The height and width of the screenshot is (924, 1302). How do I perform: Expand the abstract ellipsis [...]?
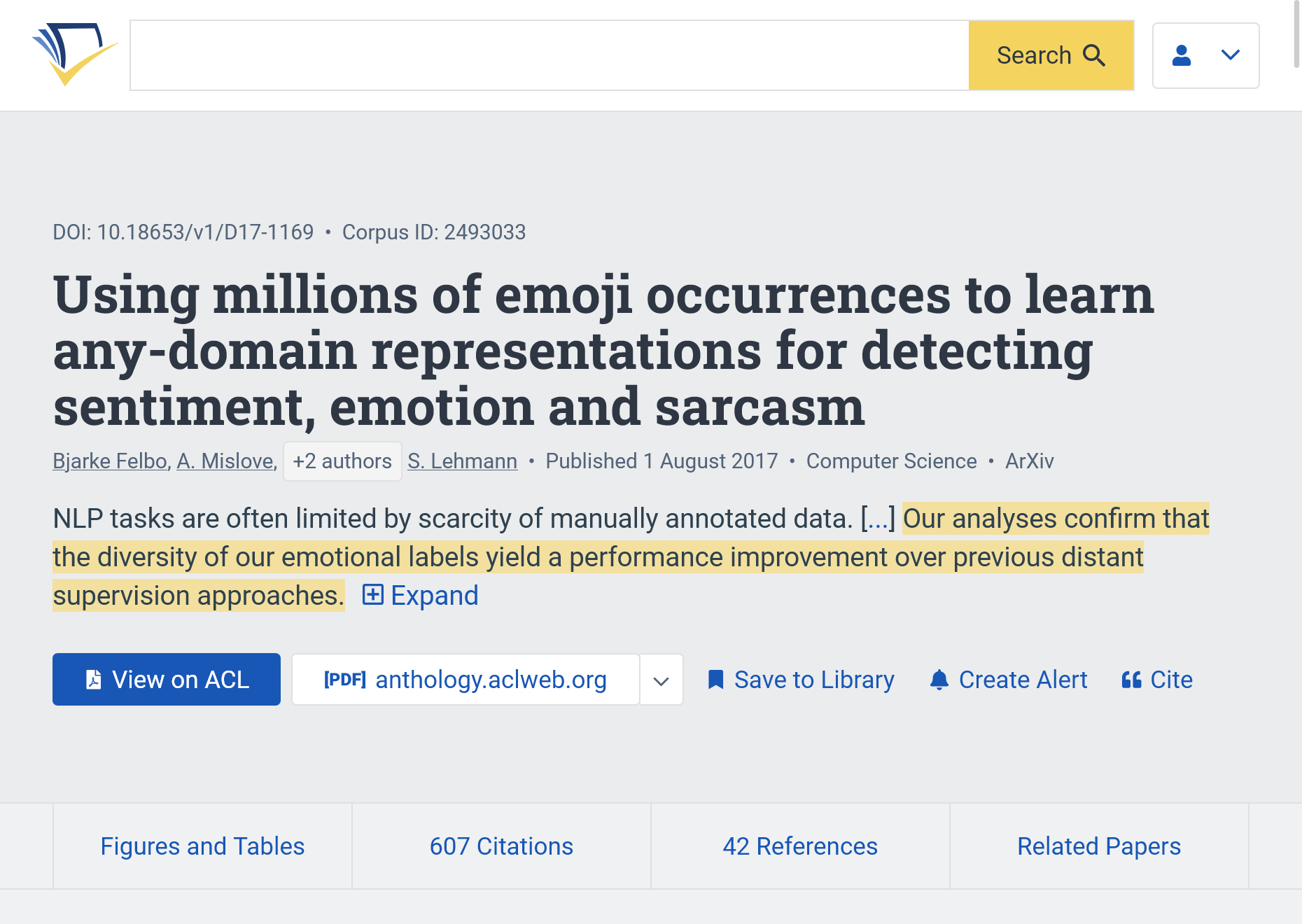878,519
